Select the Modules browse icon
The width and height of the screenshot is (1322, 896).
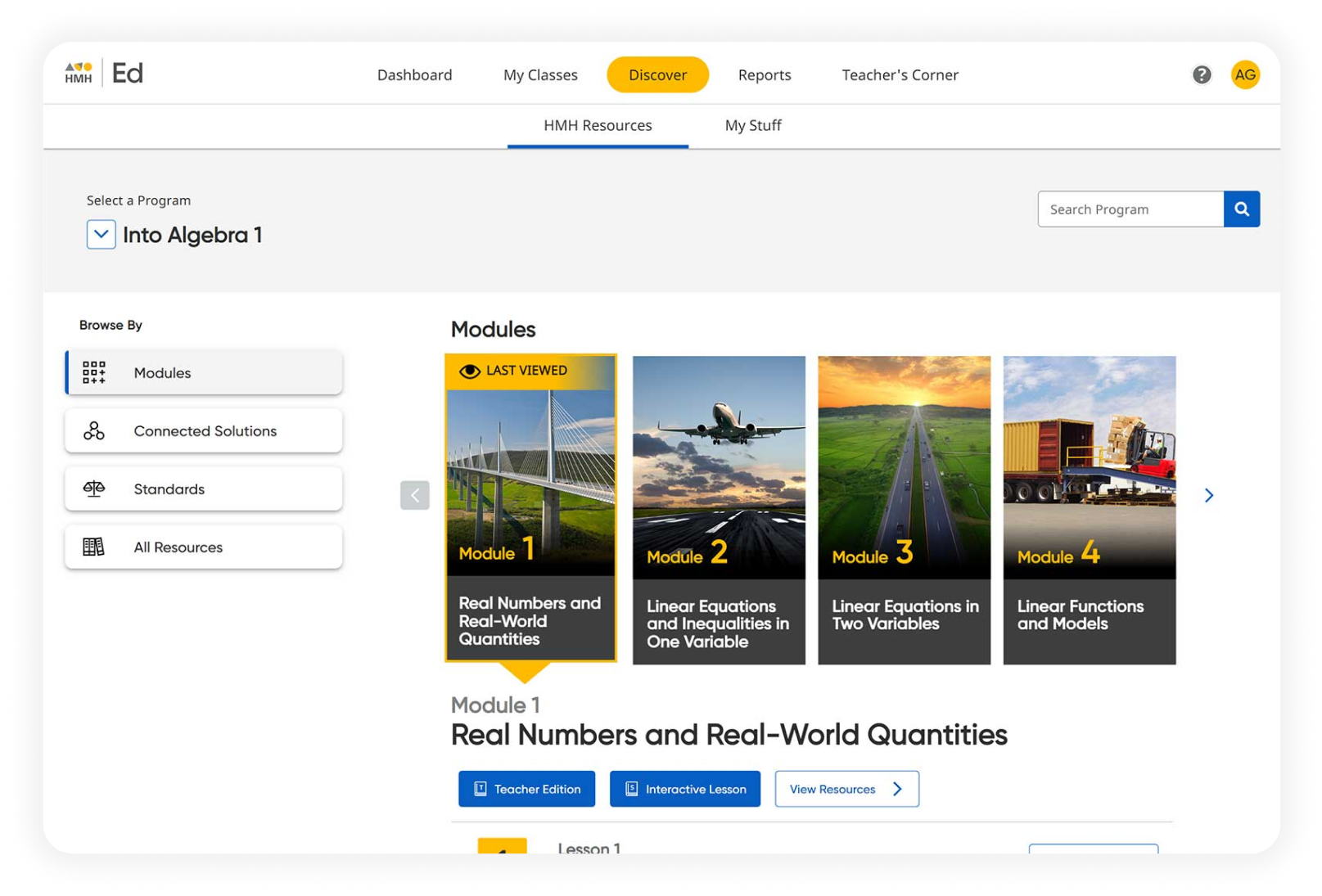(x=94, y=372)
